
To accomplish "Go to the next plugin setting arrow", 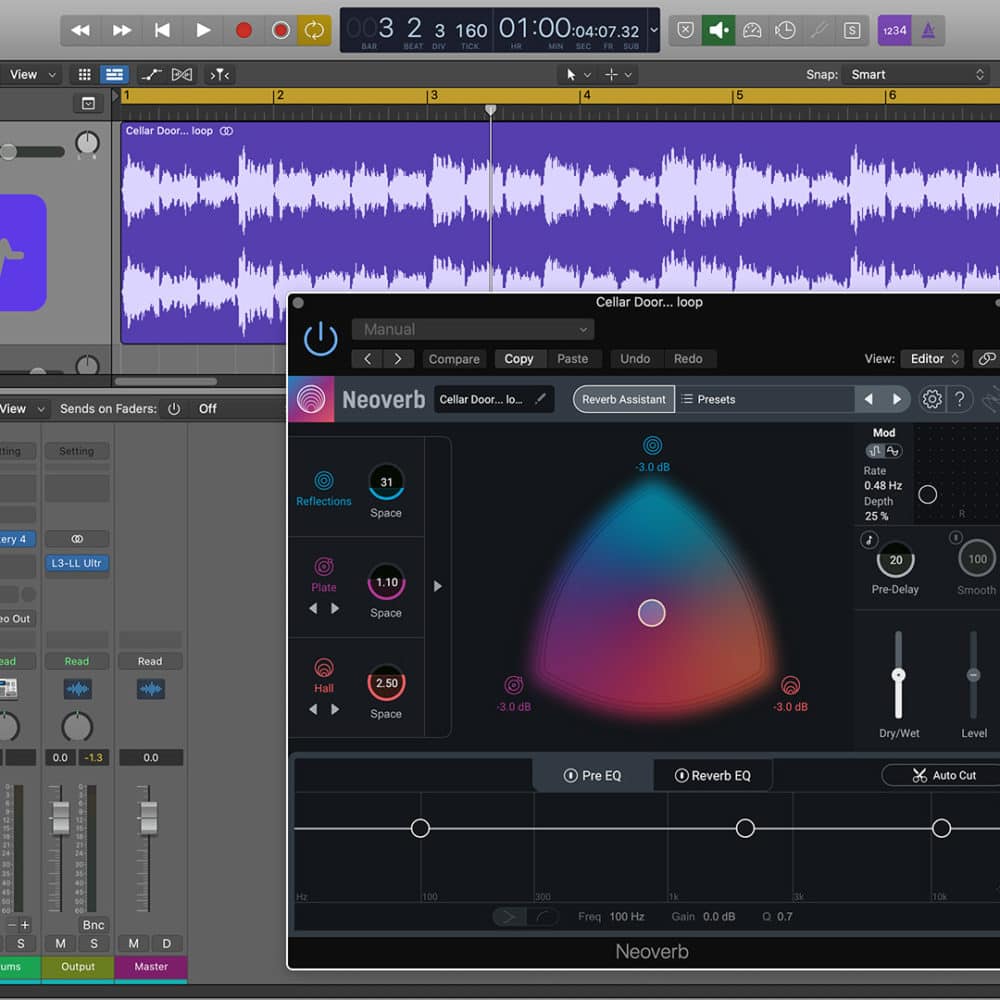I will pyautogui.click(x=398, y=358).
